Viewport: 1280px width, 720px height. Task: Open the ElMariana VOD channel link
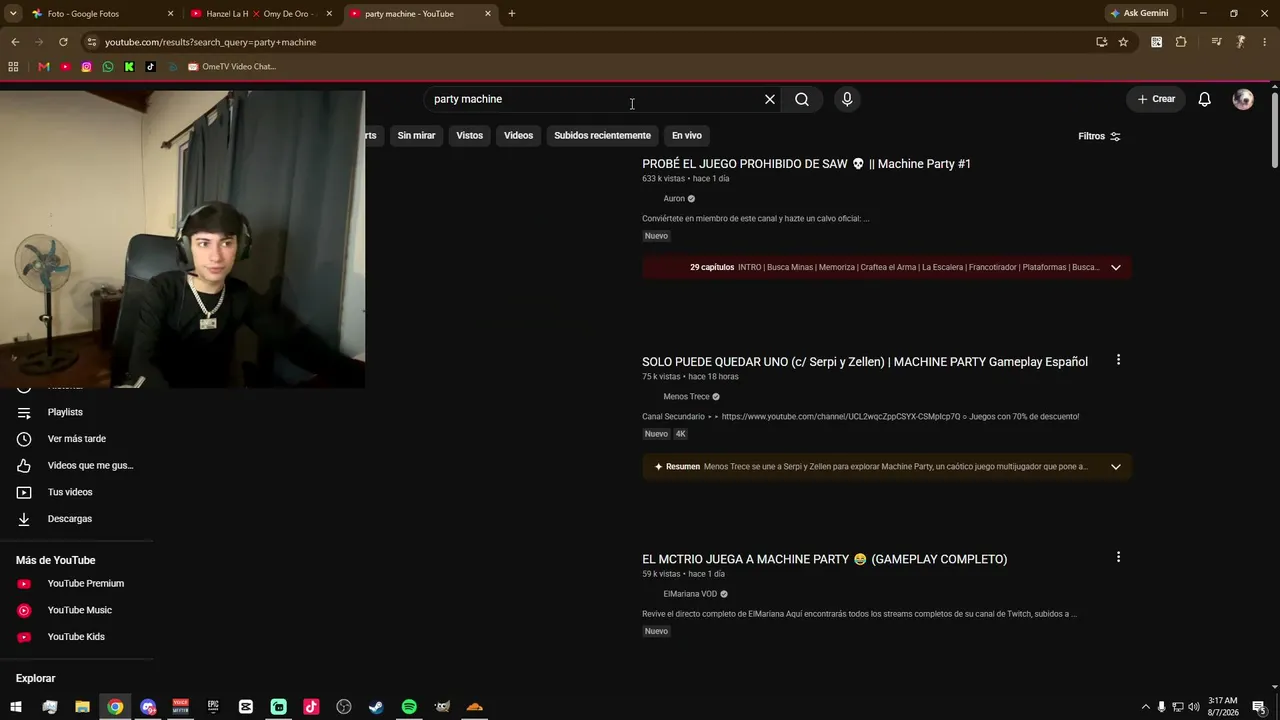(x=690, y=594)
